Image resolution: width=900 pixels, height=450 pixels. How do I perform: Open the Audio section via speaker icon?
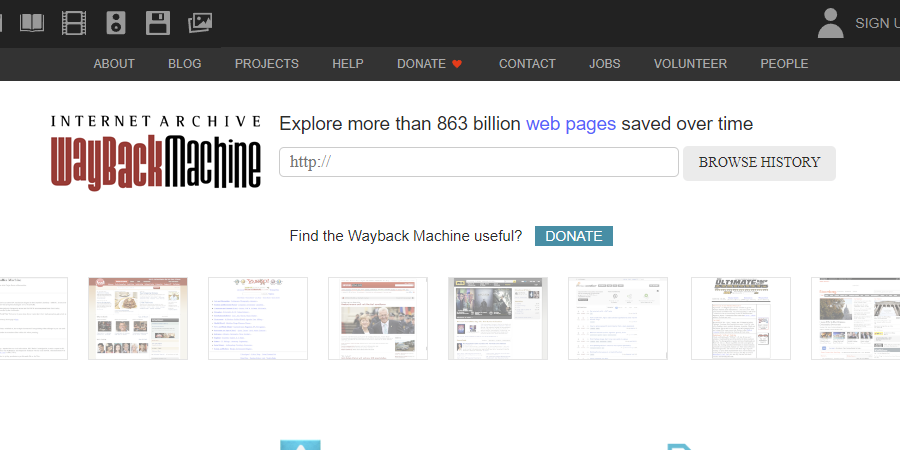pyautogui.click(x=116, y=22)
